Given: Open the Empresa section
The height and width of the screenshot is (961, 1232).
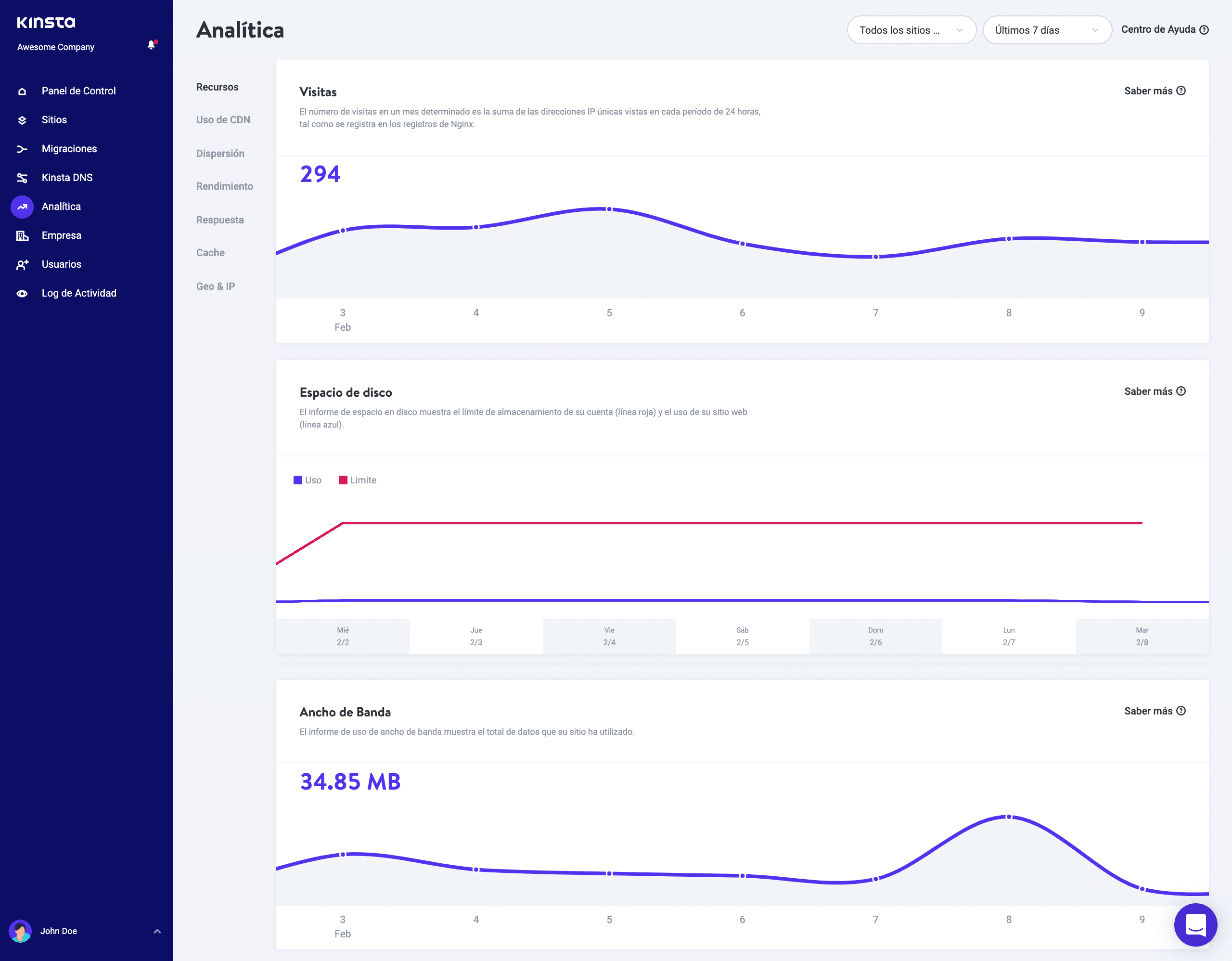Looking at the screenshot, I should (x=61, y=235).
